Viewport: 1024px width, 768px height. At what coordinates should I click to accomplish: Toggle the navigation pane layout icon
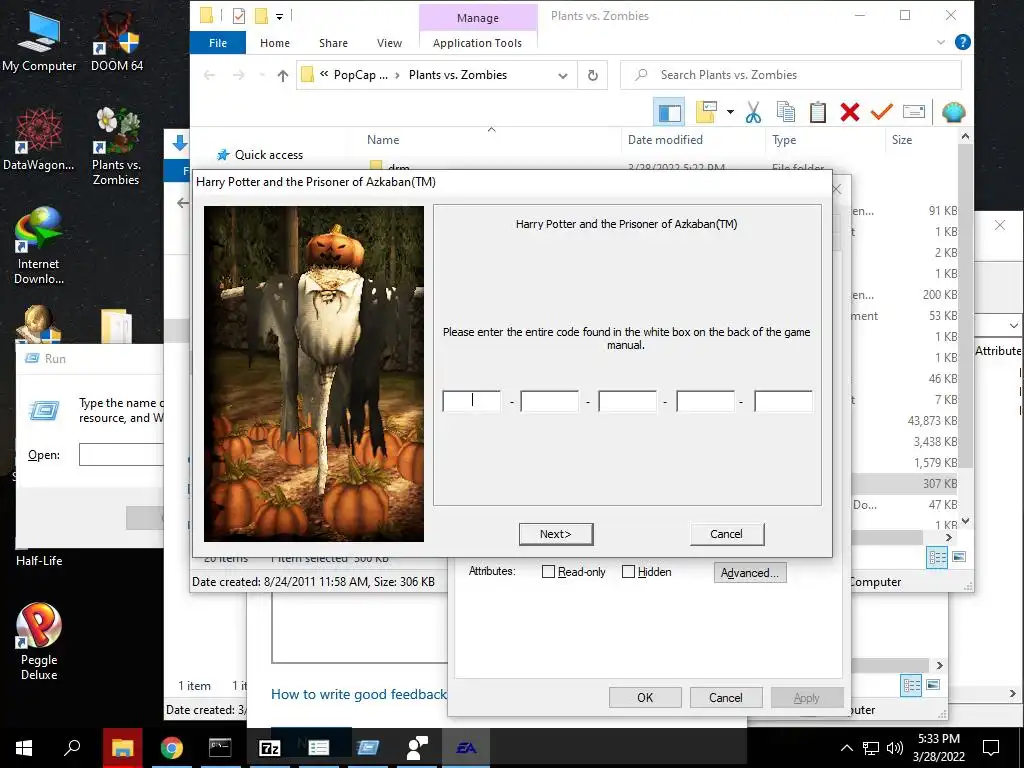(x=669, y=112)
